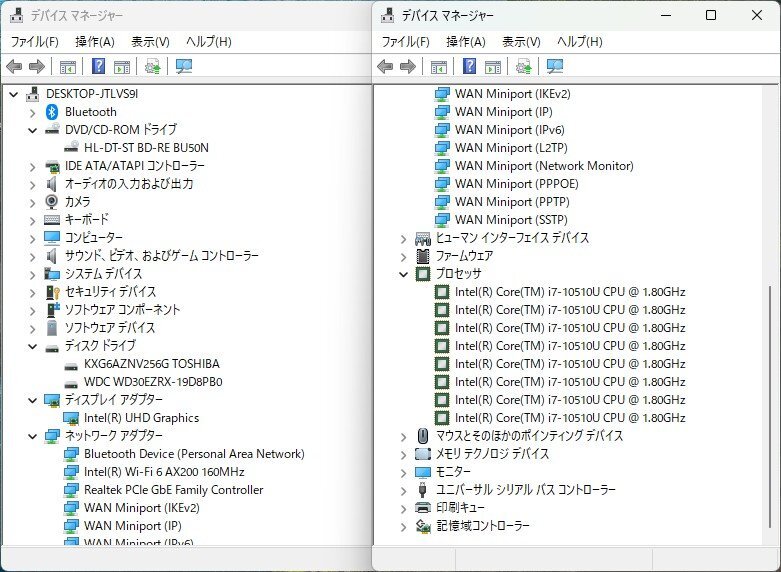
Task: Click Help icon in left window toolbar
Action: 99,66
